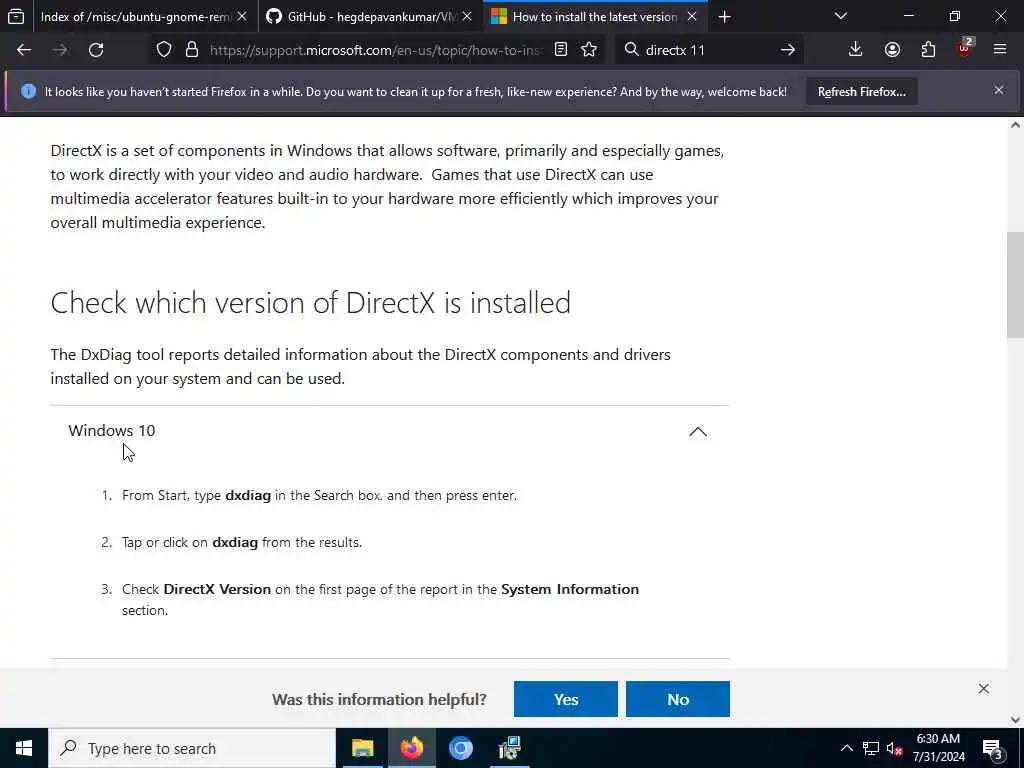
Task: Close the Index of /misc tab
Action: (x=242, y=17)
